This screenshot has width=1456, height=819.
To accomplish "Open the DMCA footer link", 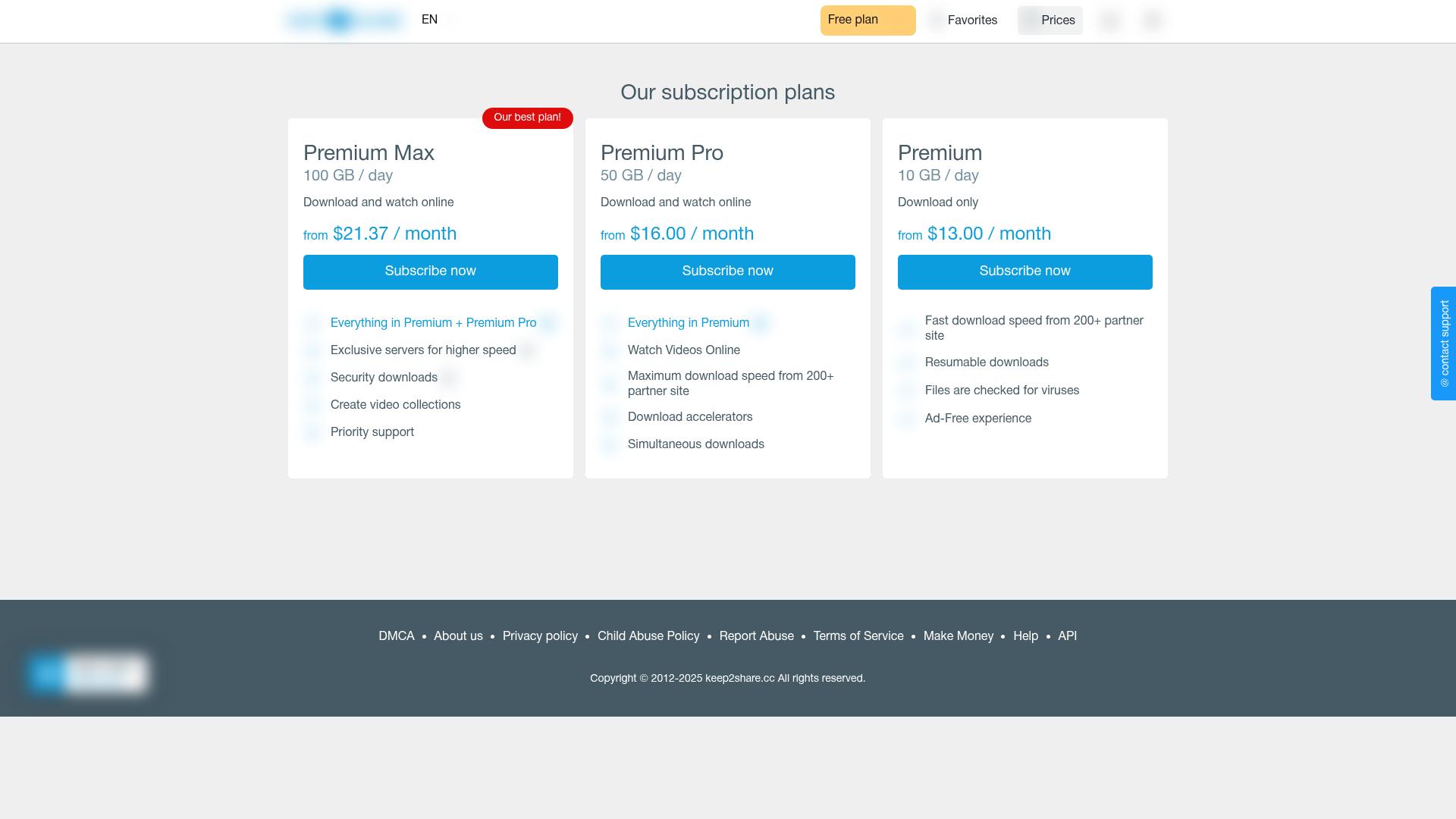I will click(397, 636).
